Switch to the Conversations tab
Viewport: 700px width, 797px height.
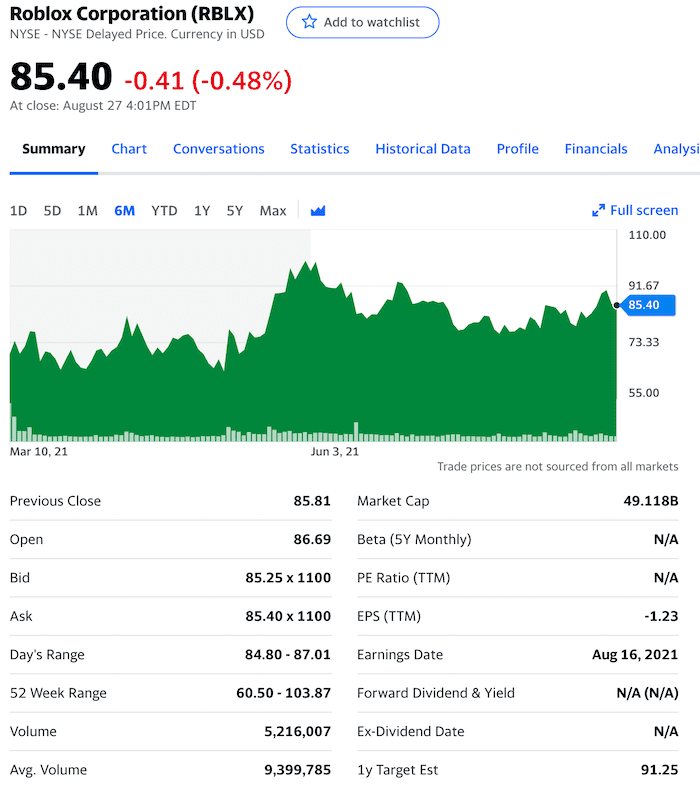coord(219,149)
